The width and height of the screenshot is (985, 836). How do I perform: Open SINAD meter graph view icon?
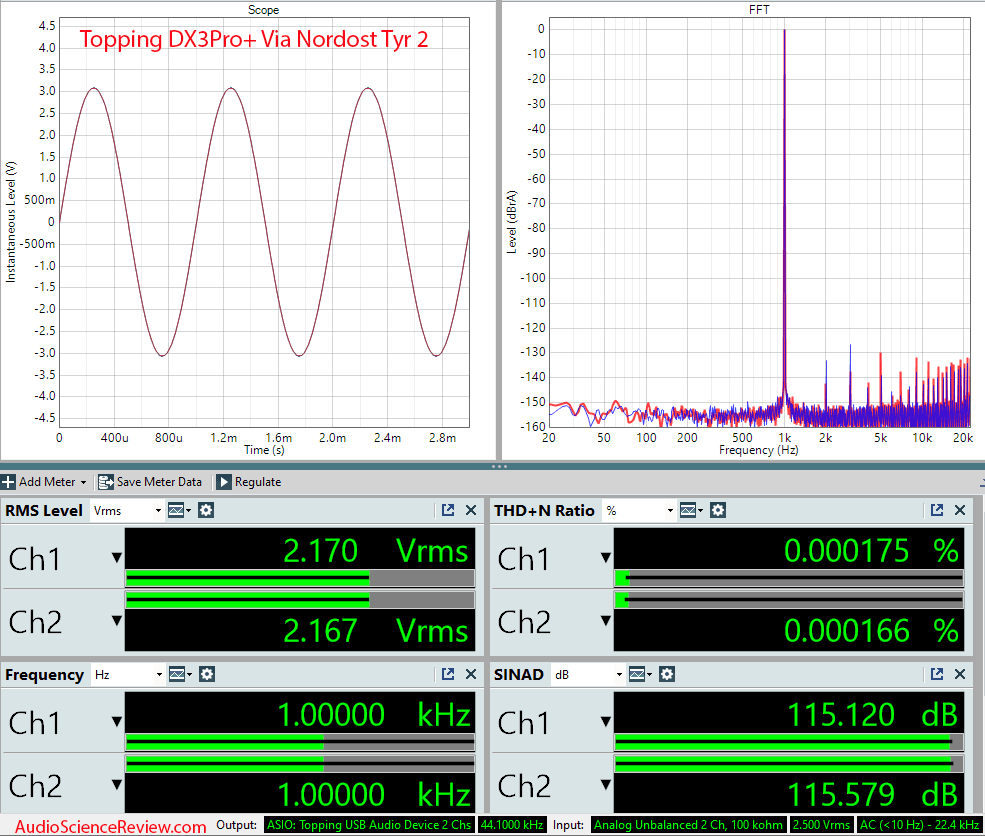coord(640,675)
